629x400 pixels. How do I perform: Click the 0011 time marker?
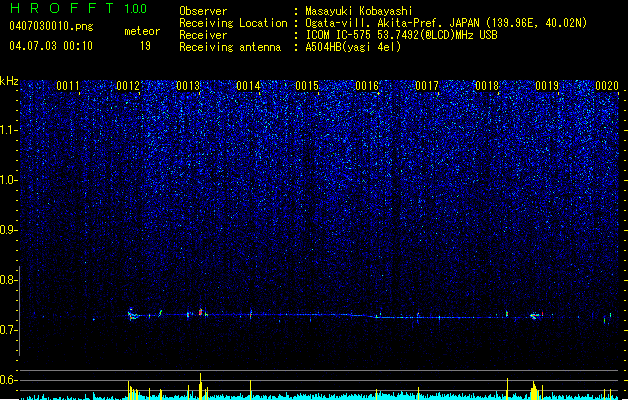click(x=68, y=86)
